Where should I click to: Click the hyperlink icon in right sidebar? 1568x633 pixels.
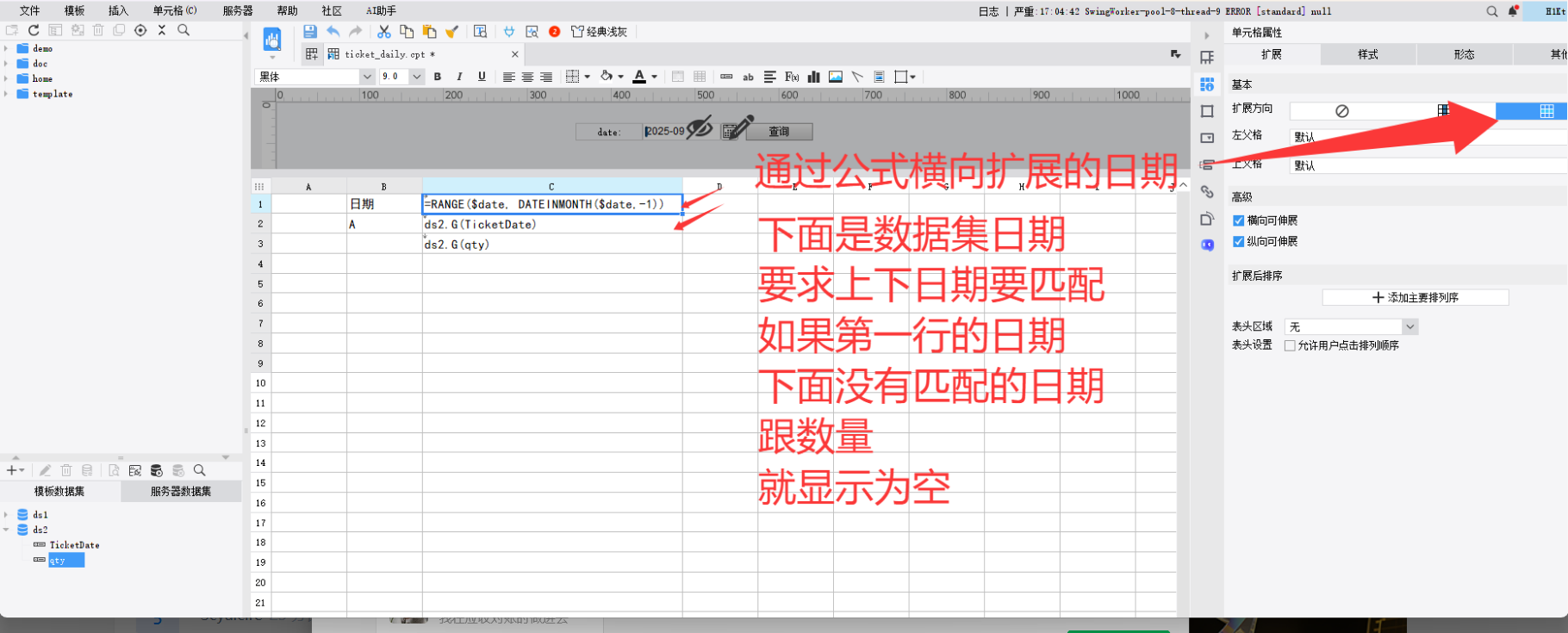pyautogui.click(x=1207, y=192)
